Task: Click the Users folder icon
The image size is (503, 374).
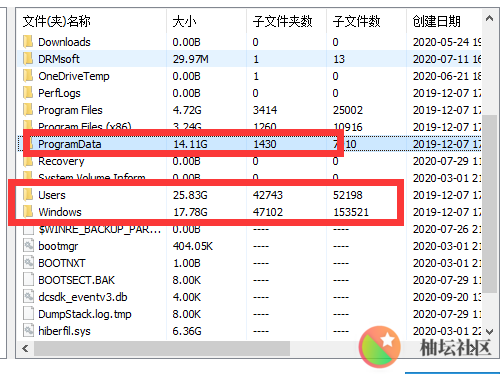Action: click(x=28, y=195)
